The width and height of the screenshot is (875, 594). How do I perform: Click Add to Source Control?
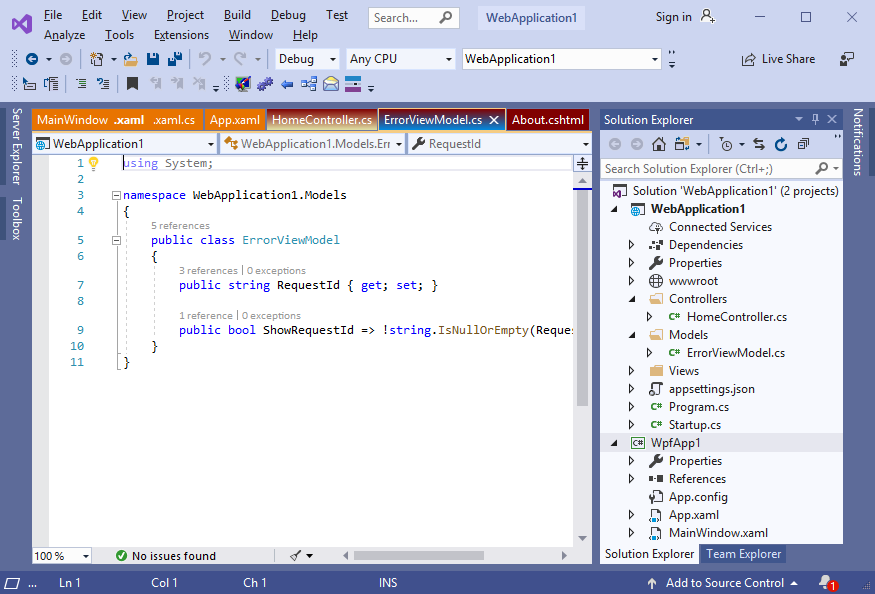click(724, 583)
